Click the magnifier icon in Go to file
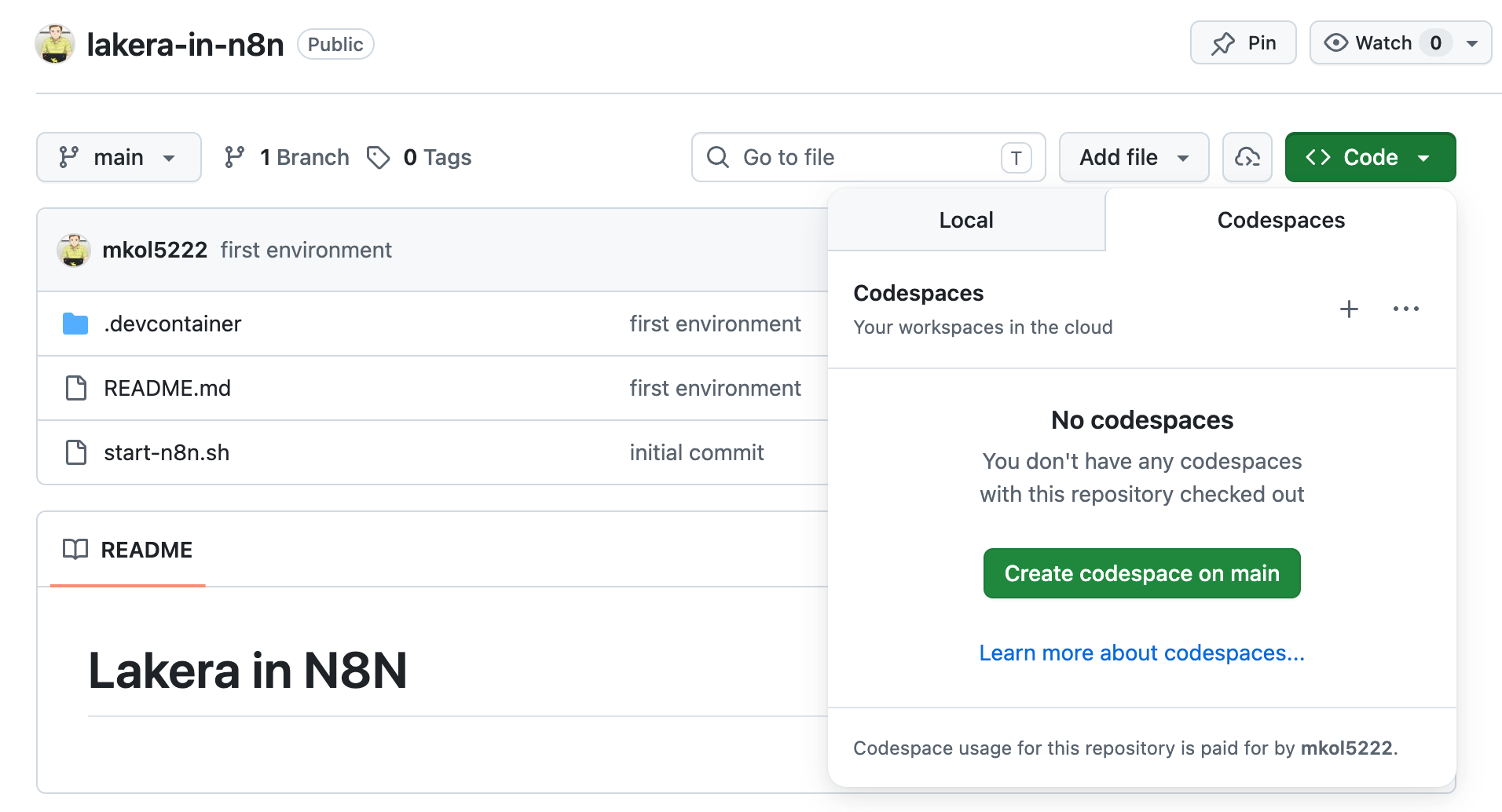This screenshot has height=812, width=1502. (718, 157)
